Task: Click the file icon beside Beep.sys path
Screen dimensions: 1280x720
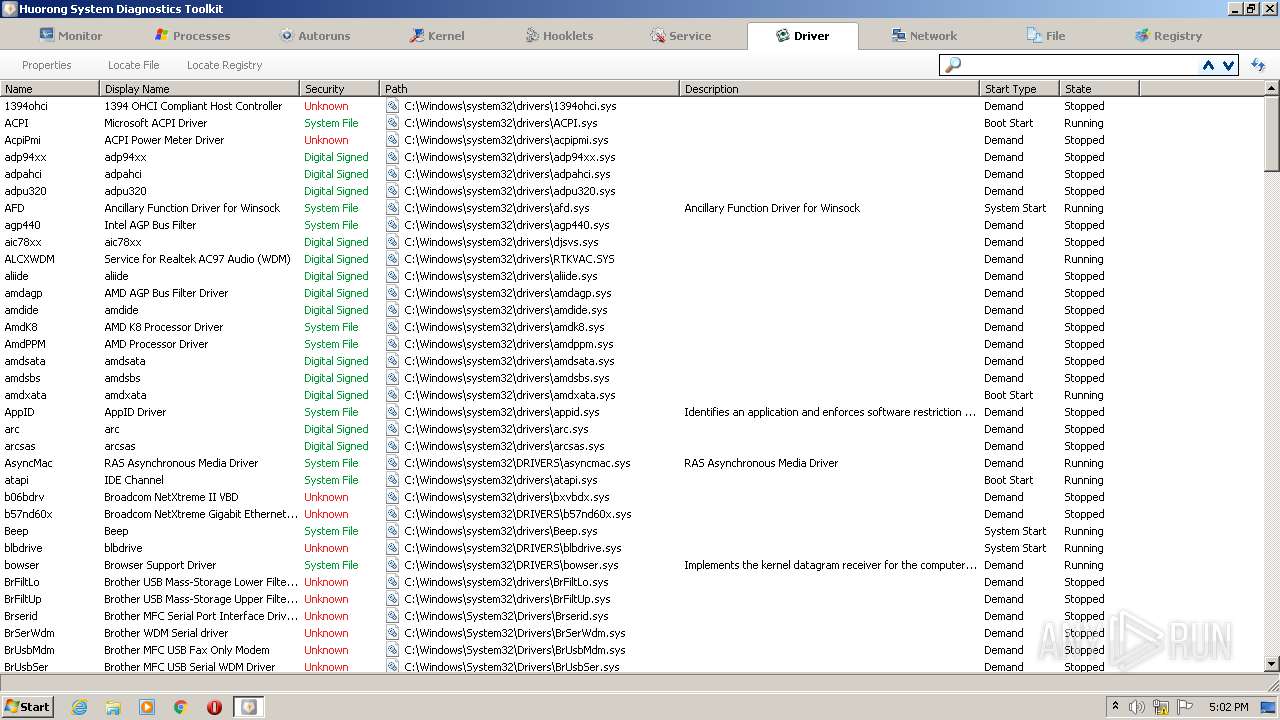Action: pos(393,531)
